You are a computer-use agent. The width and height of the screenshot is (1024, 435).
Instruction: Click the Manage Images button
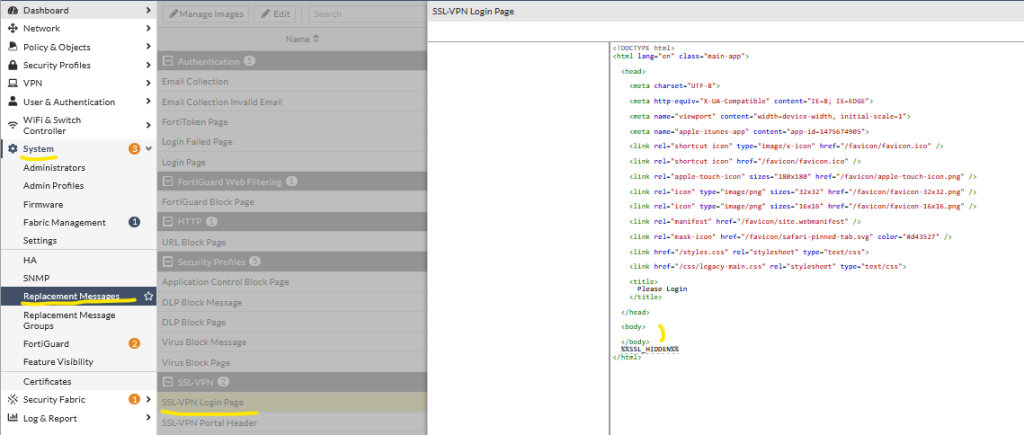[x=206, y=14]
